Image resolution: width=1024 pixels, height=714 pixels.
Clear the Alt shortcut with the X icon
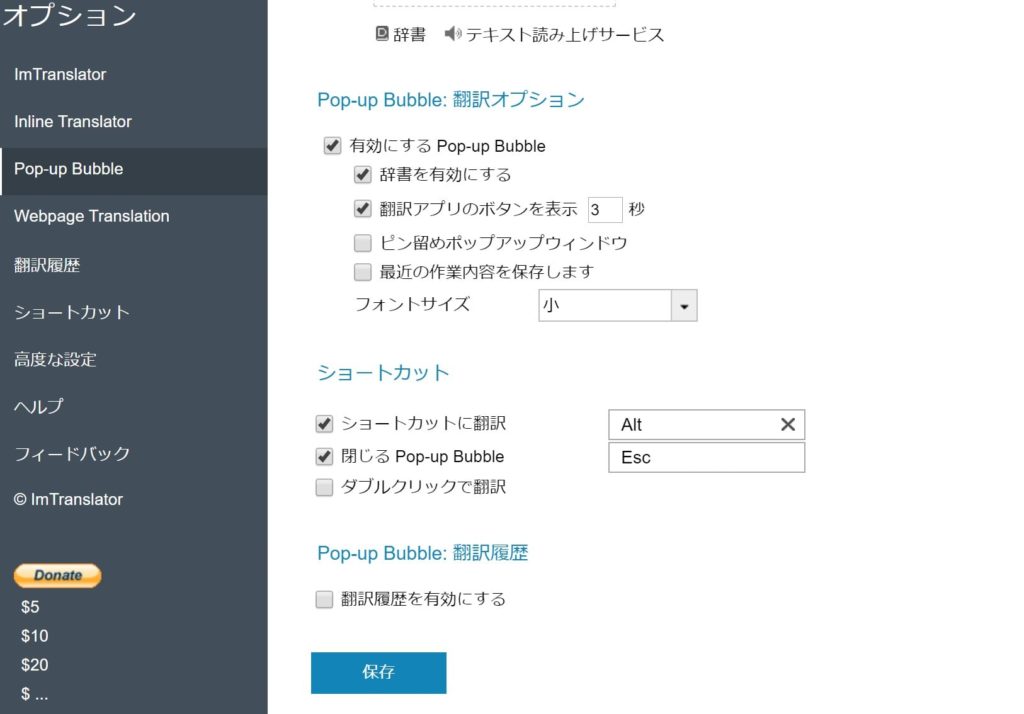pos(787,425)
